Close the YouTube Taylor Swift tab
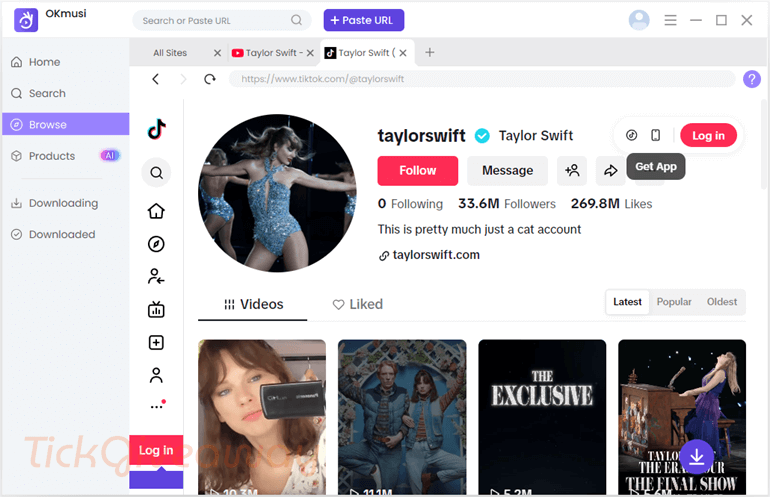770x497 pixels. tap(310, 53)
